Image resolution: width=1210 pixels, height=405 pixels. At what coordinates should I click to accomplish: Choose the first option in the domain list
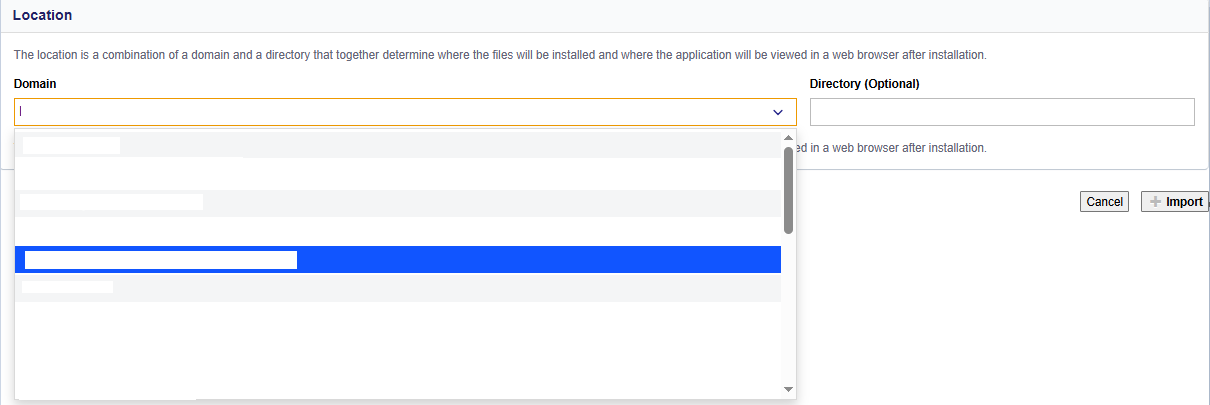[398, 146]
